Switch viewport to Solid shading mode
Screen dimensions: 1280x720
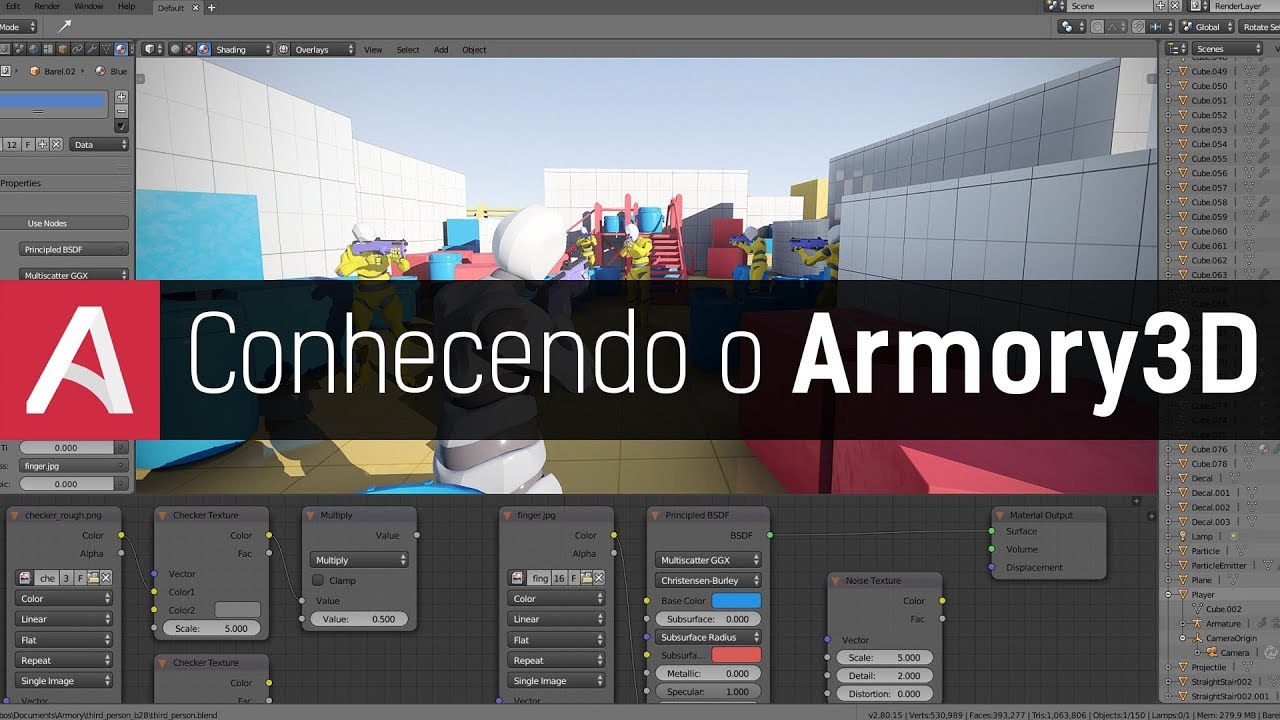click(x=175, y=49)
